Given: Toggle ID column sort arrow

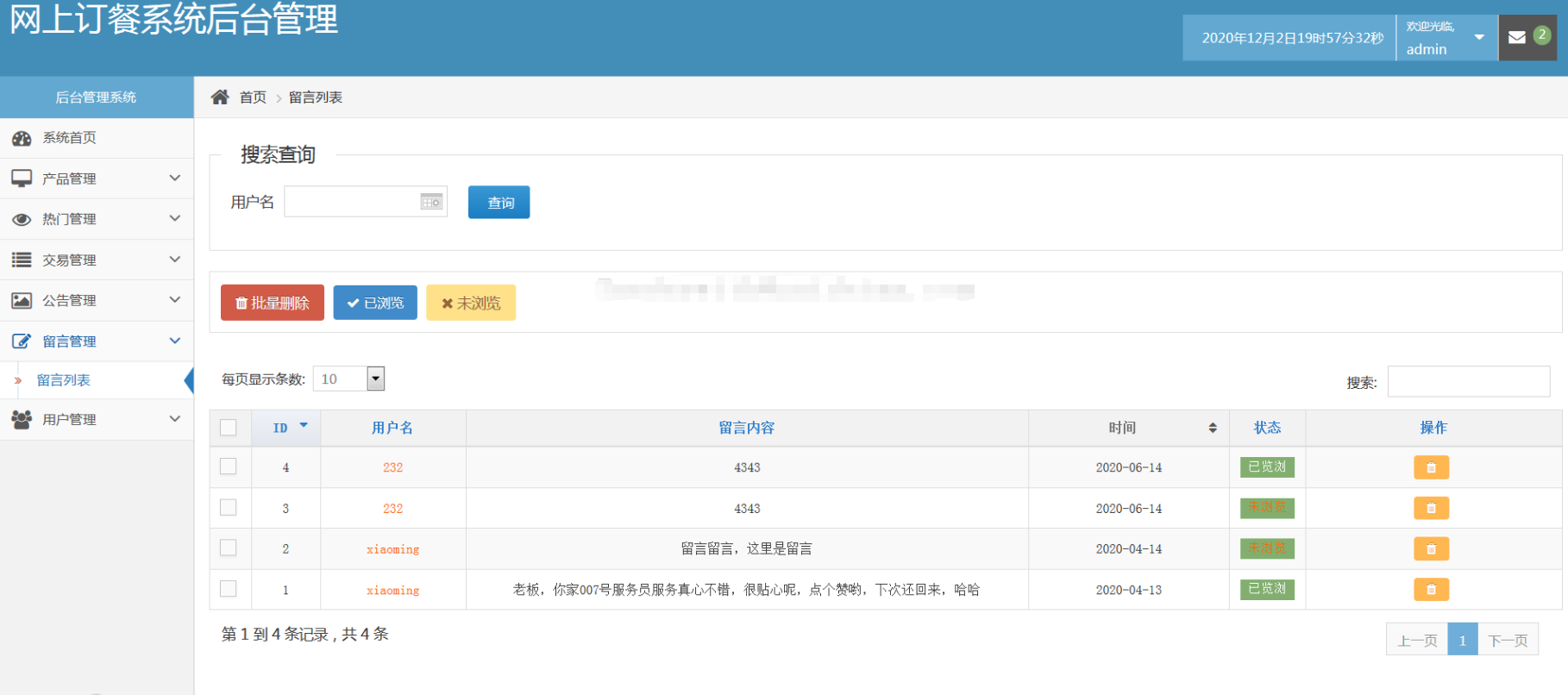Looking at the screenshot, I should 304,425.
